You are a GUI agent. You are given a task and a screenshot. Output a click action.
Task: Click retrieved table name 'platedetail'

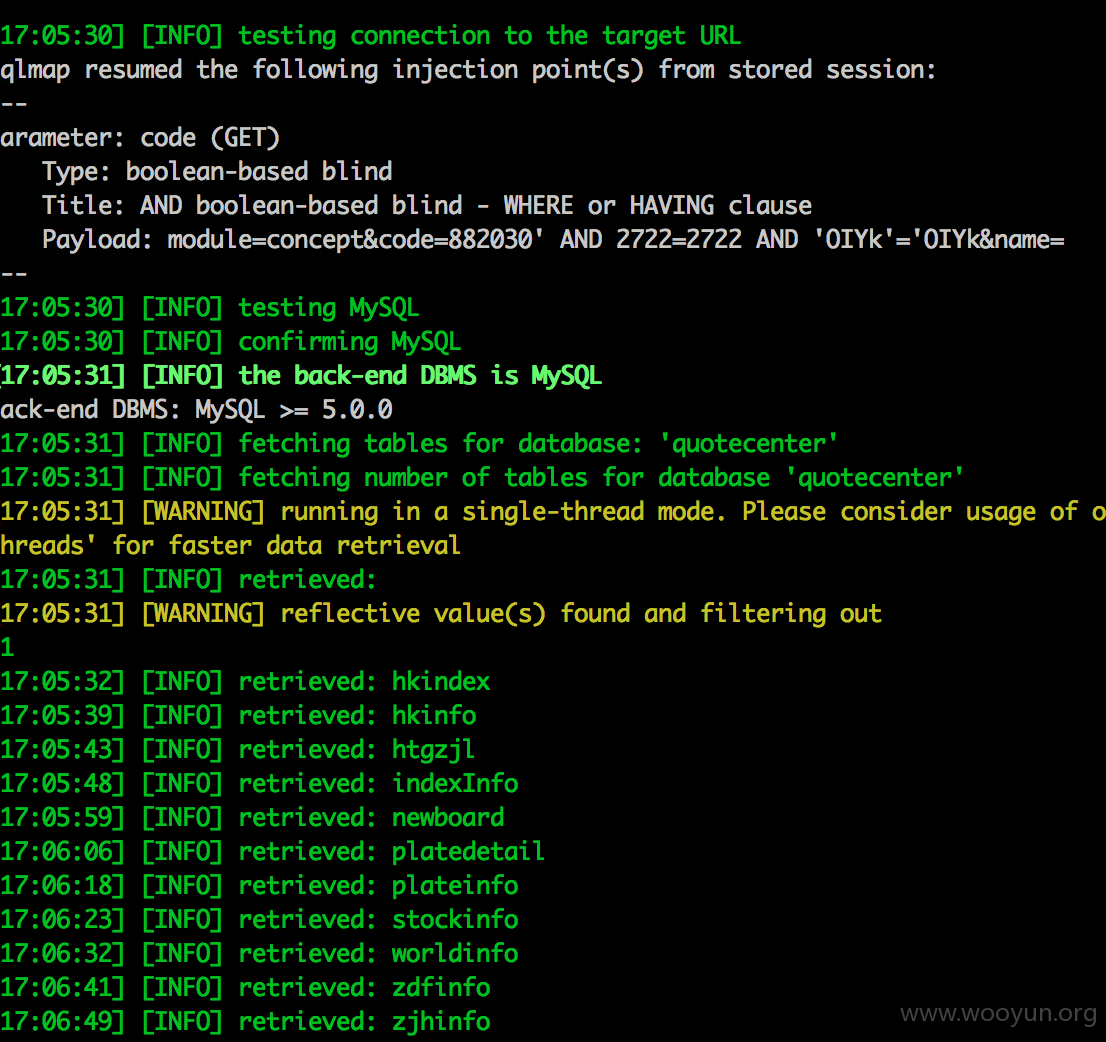pos(468,852)
